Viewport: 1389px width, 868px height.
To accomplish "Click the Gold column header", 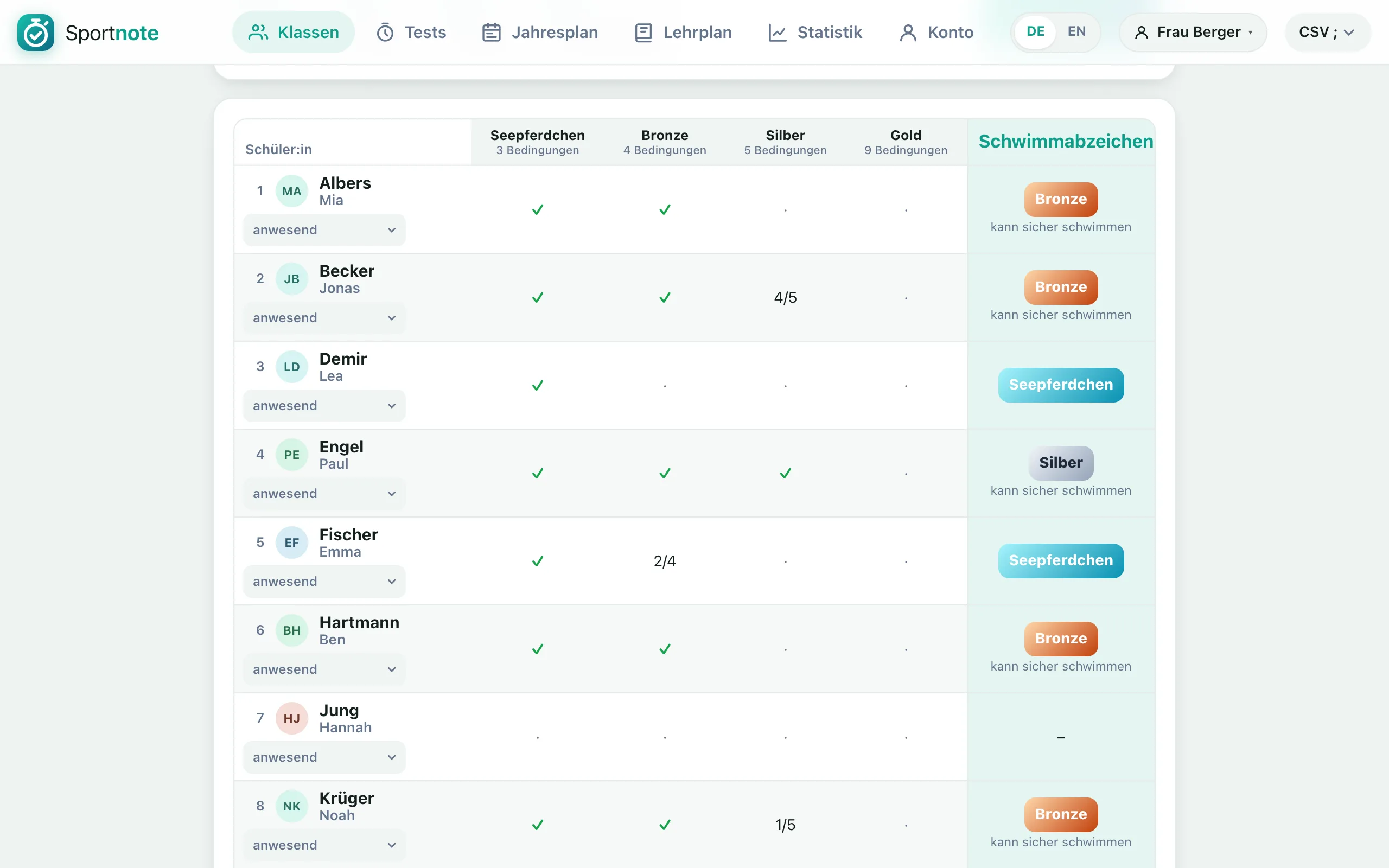I will (906, 142).
